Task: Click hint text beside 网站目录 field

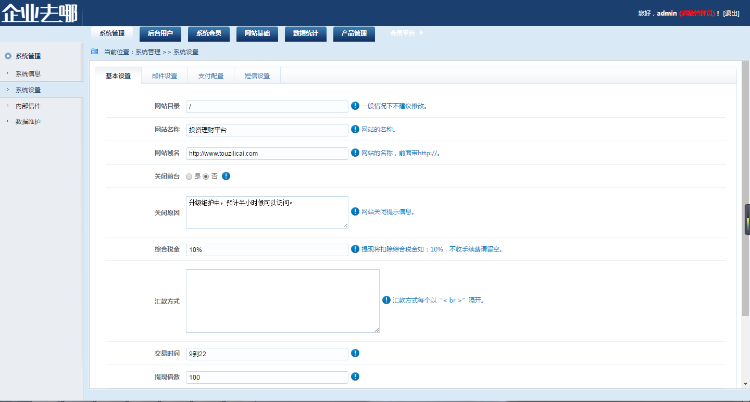Action: (x=394, y=106)
